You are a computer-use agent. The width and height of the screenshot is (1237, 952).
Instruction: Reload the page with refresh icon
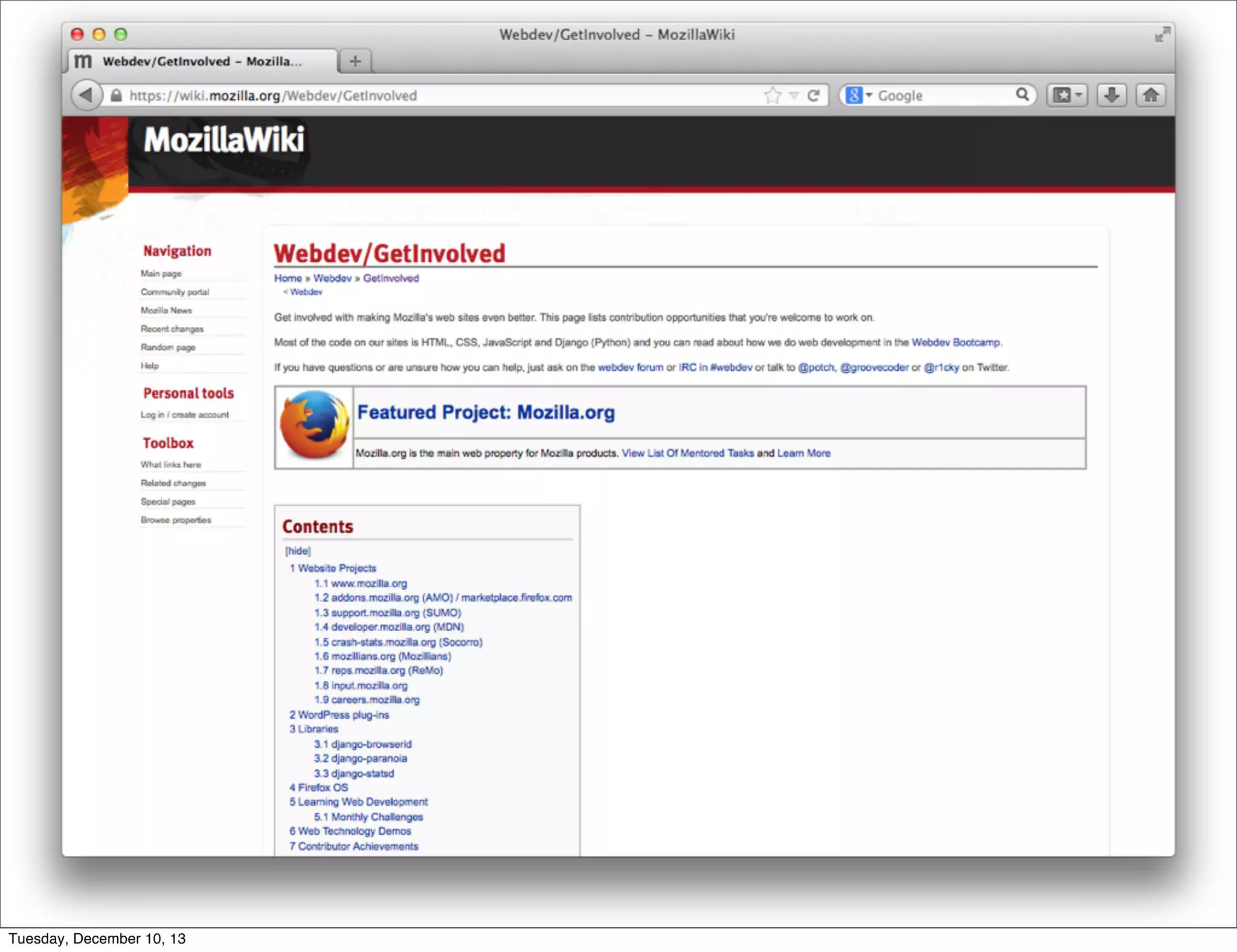[x=814, y=95]
